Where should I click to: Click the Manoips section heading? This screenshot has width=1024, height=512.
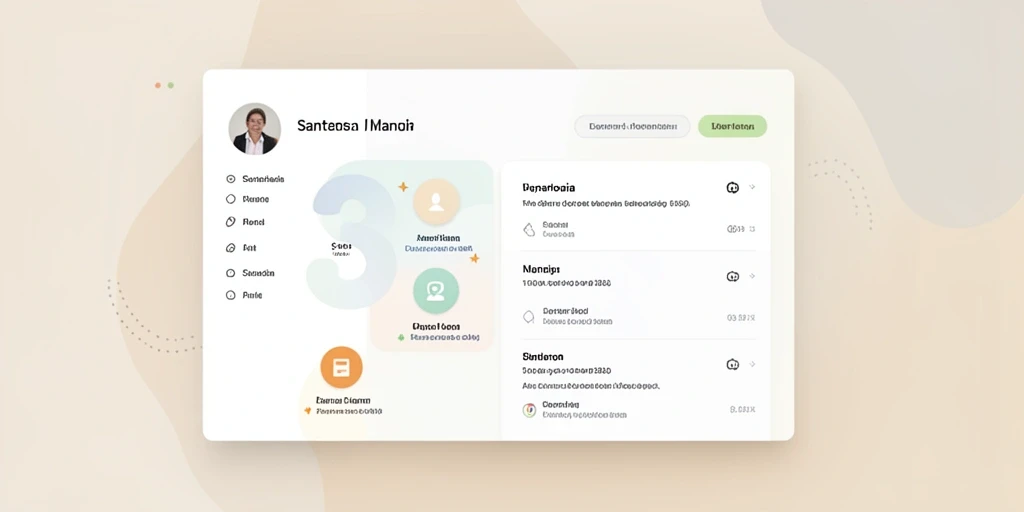tap(541, 269)
